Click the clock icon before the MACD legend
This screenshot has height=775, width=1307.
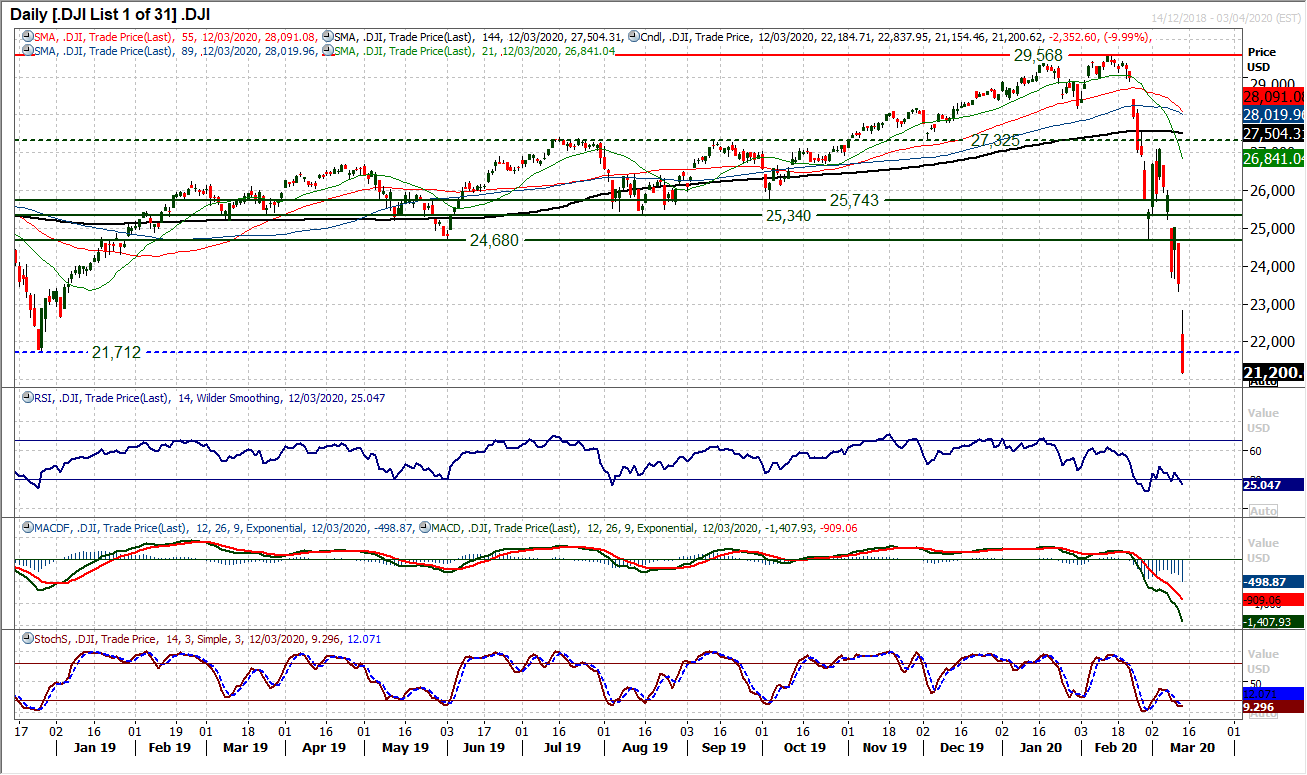coord(427,527)
